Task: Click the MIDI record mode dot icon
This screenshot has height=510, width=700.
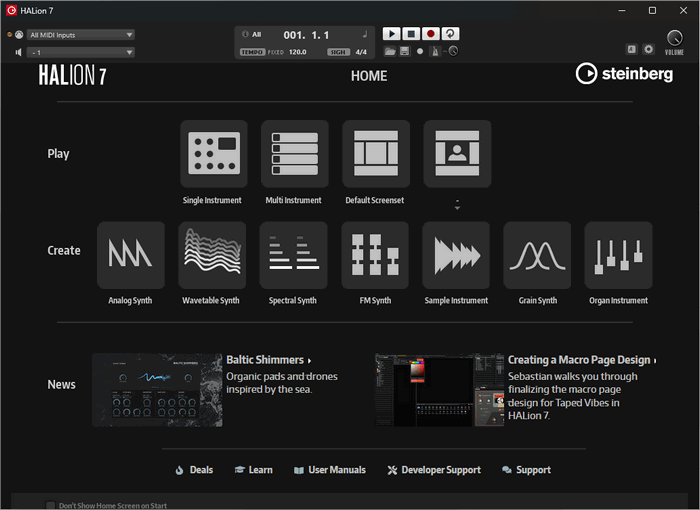Action: [x=420, y=51]
